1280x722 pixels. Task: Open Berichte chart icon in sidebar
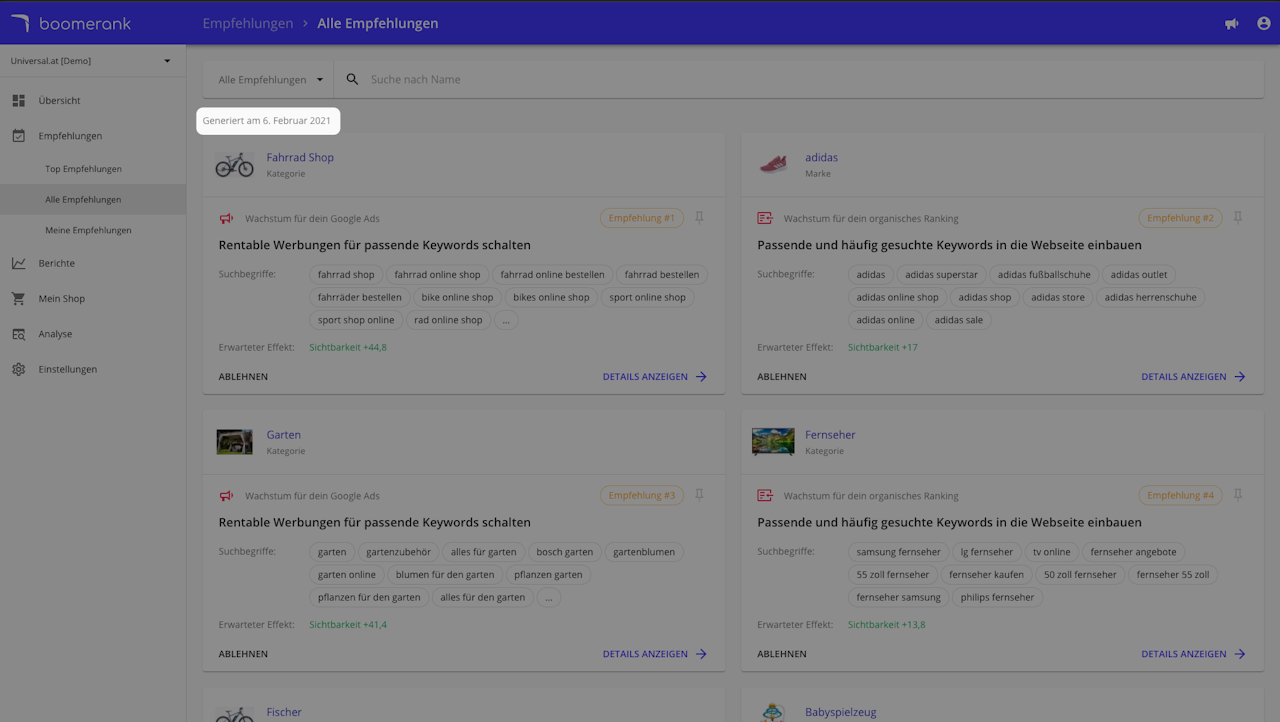18,263
